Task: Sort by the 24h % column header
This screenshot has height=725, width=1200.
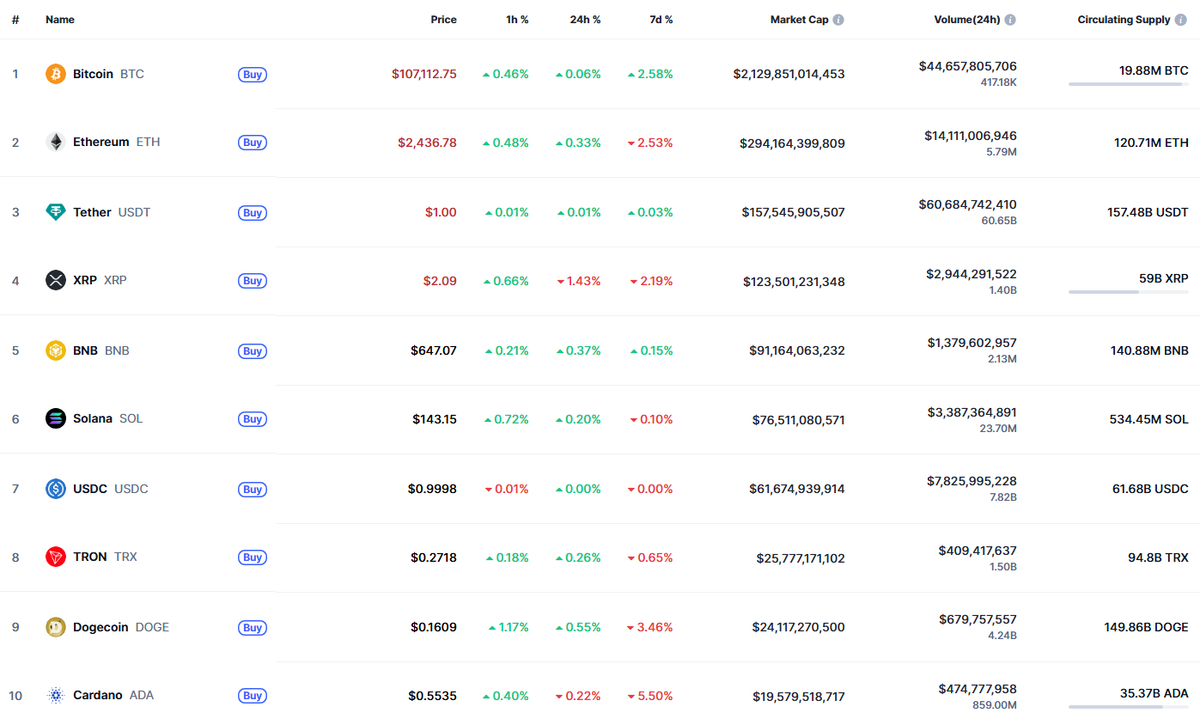Action: [x=585, y=18]
